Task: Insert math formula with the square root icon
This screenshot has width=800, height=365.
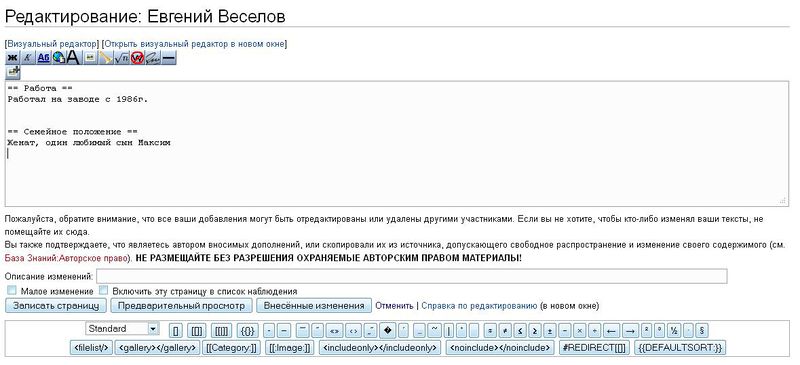Action: [x=121, y=58]
